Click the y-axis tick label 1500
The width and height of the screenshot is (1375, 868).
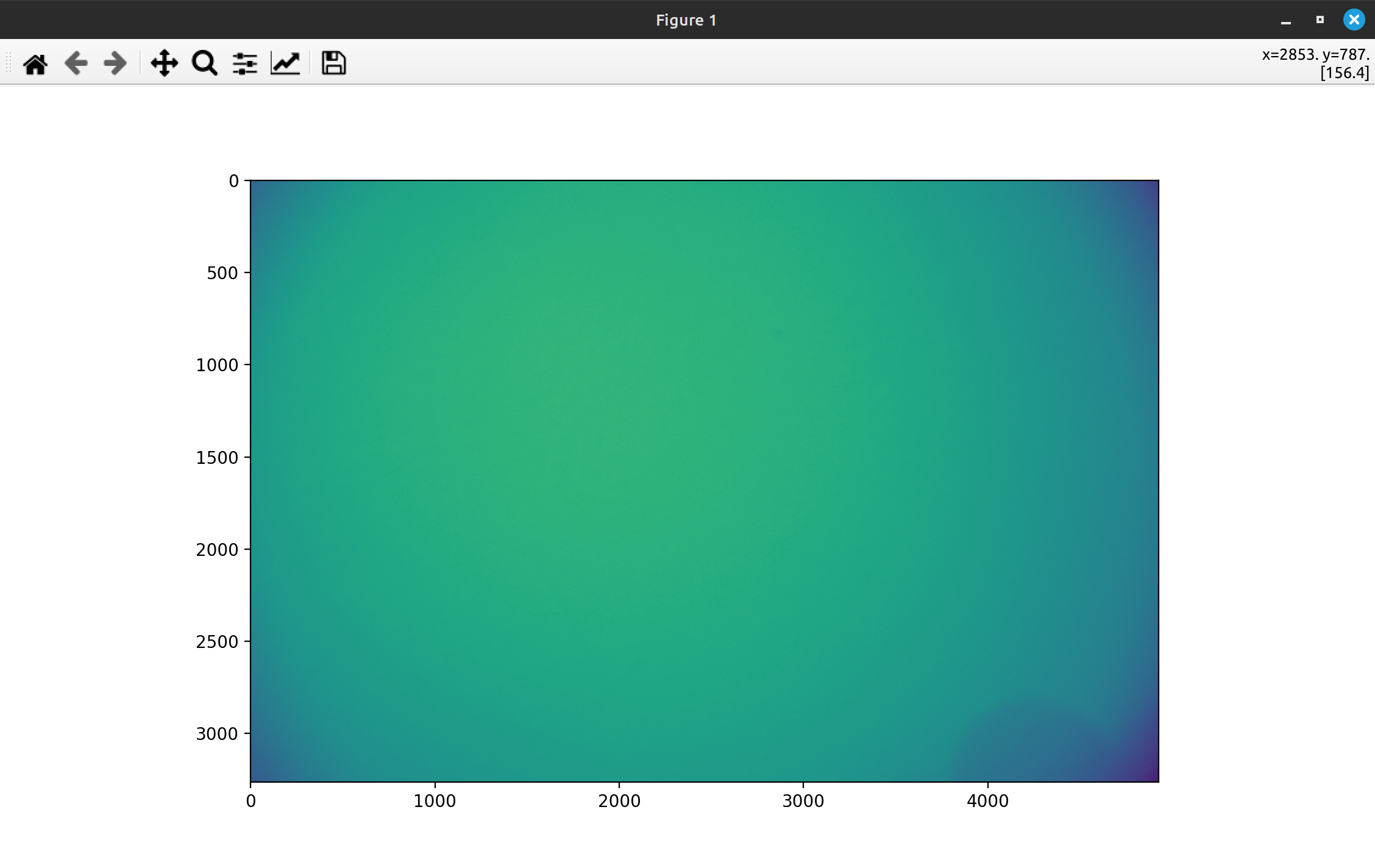[x=217, y=458]
